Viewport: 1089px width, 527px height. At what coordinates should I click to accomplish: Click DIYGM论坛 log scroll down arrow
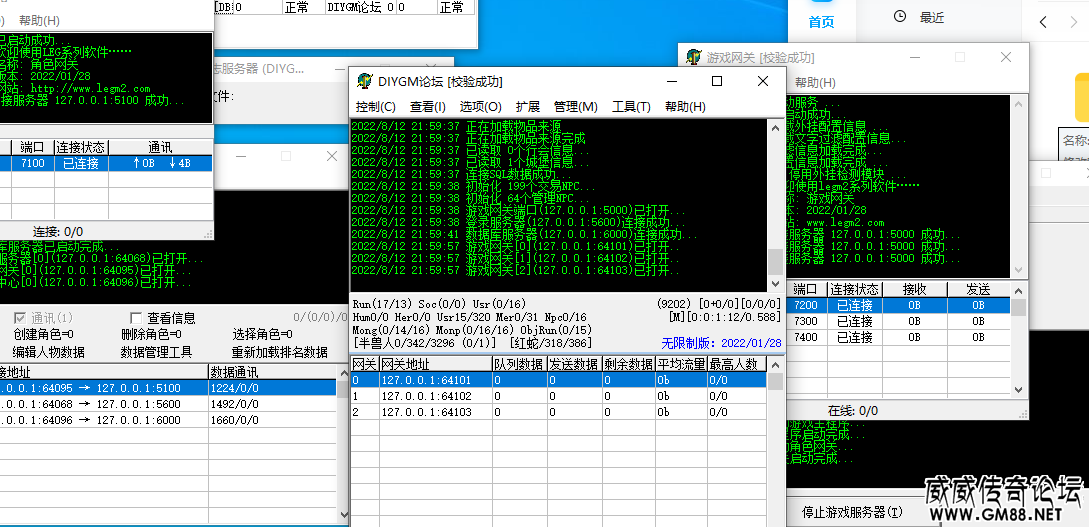coord(776,284)
